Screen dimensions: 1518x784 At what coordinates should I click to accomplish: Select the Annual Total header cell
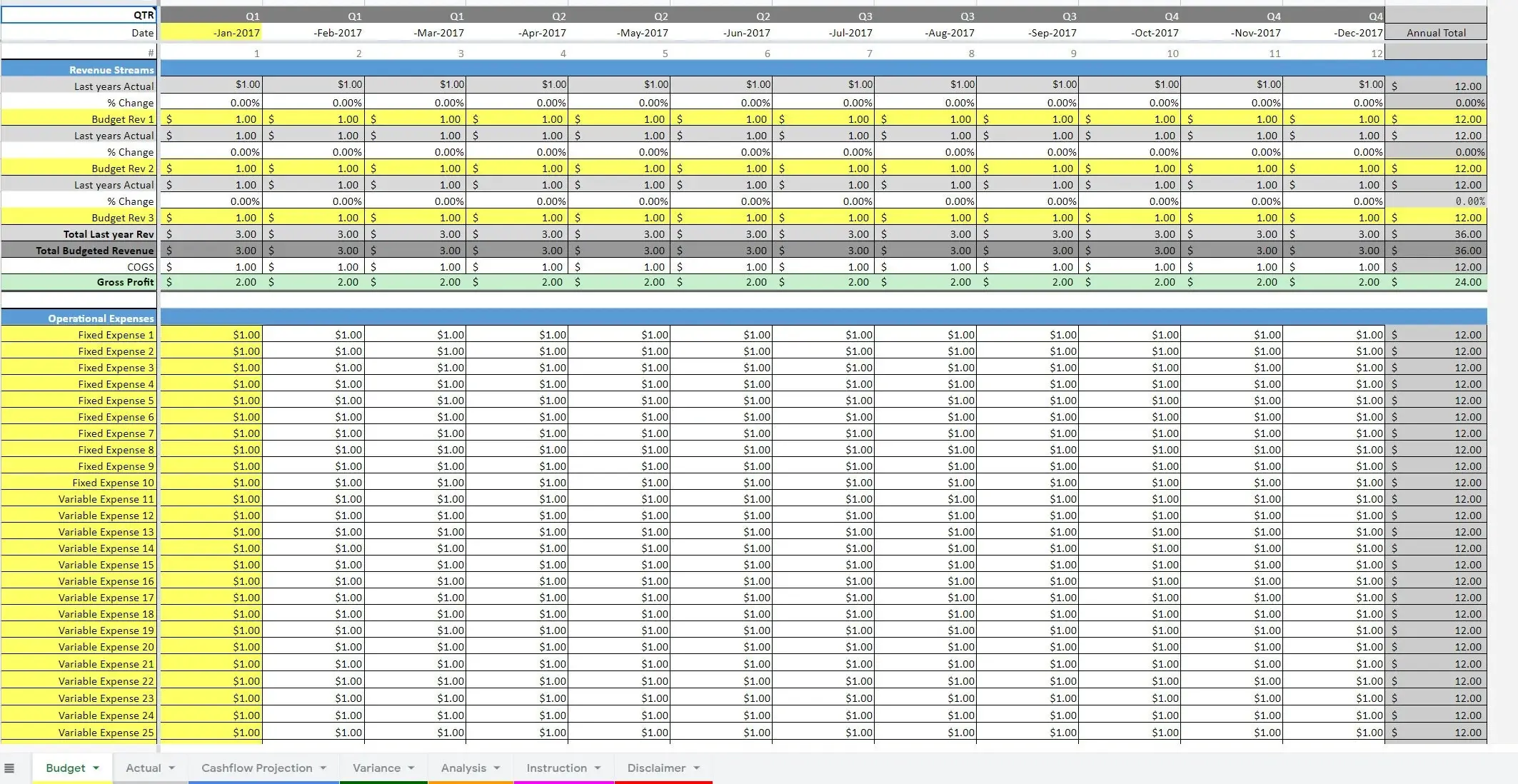pos(1435,32)
